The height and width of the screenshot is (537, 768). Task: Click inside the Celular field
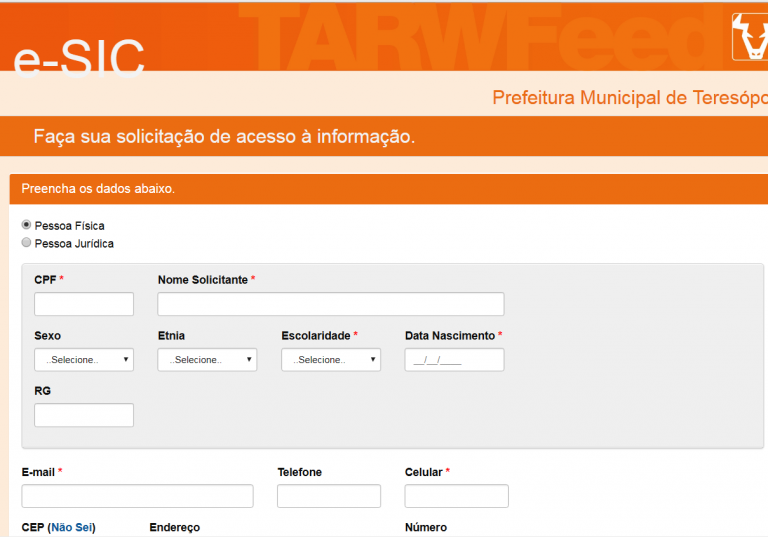tap(456, 496)
